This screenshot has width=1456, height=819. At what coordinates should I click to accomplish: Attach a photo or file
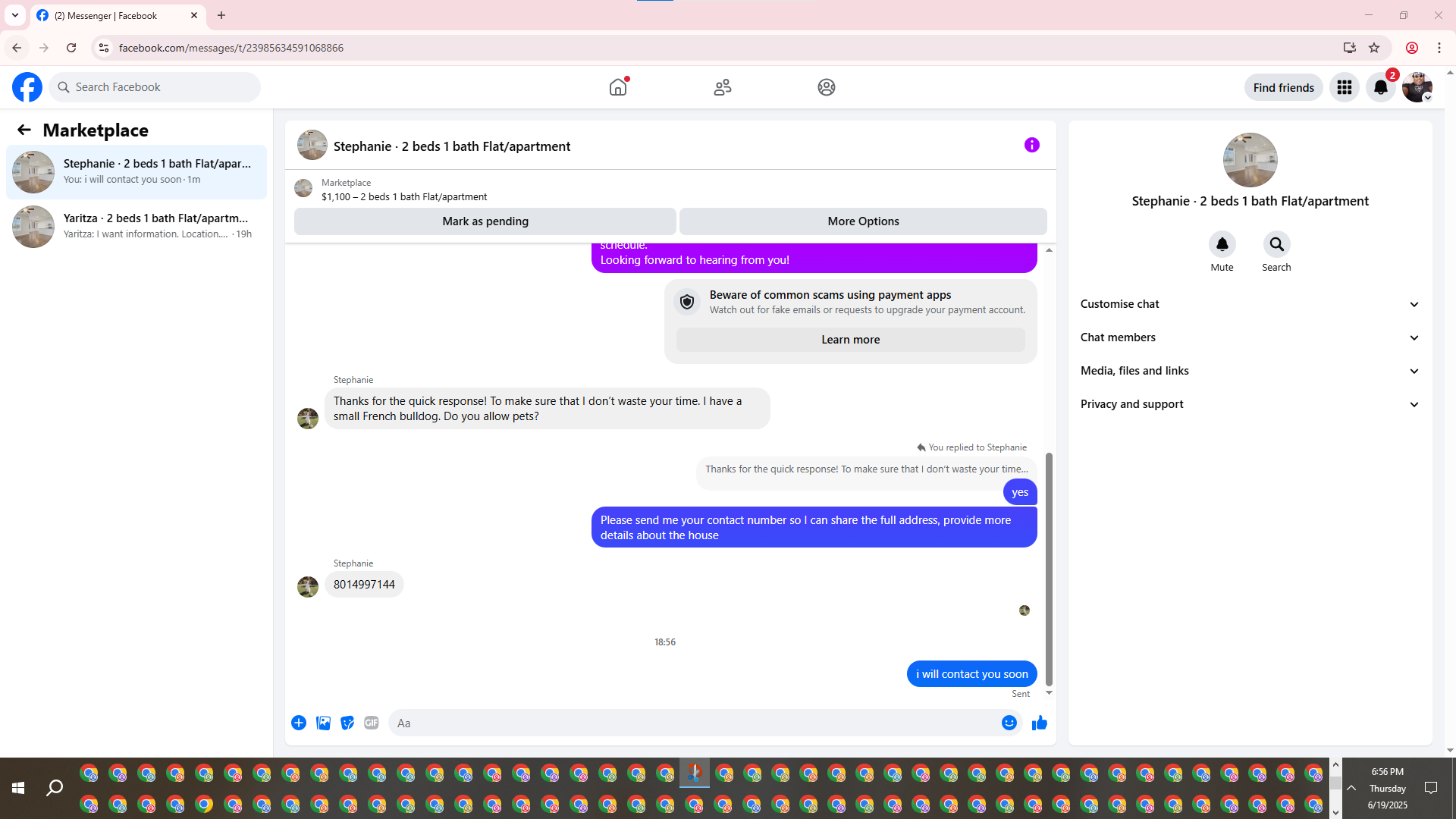pyautogui.click(x=323, y=723)
